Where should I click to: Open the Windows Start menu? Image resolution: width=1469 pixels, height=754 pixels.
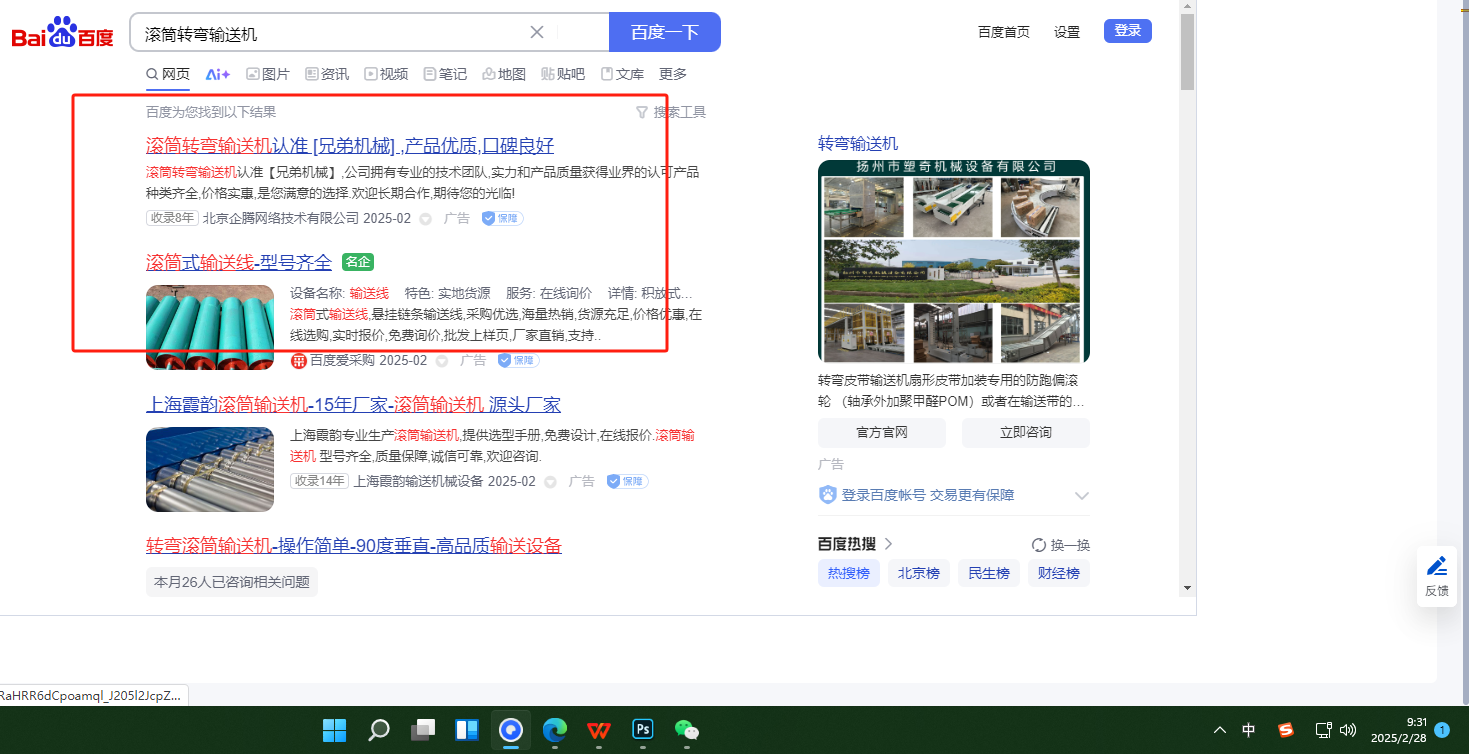pos(334,730)
